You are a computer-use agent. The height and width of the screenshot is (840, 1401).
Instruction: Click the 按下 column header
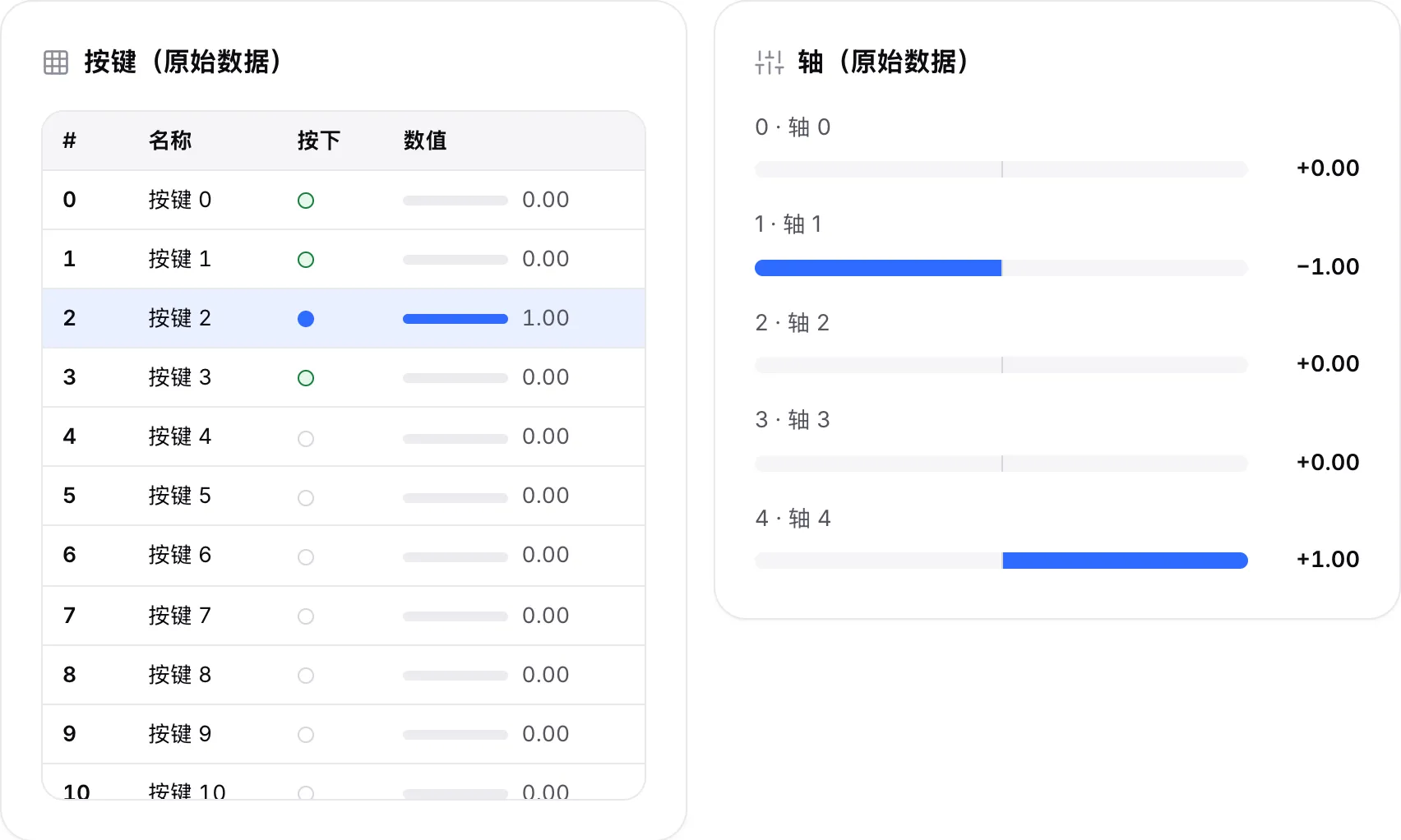(x=319, y=141)
